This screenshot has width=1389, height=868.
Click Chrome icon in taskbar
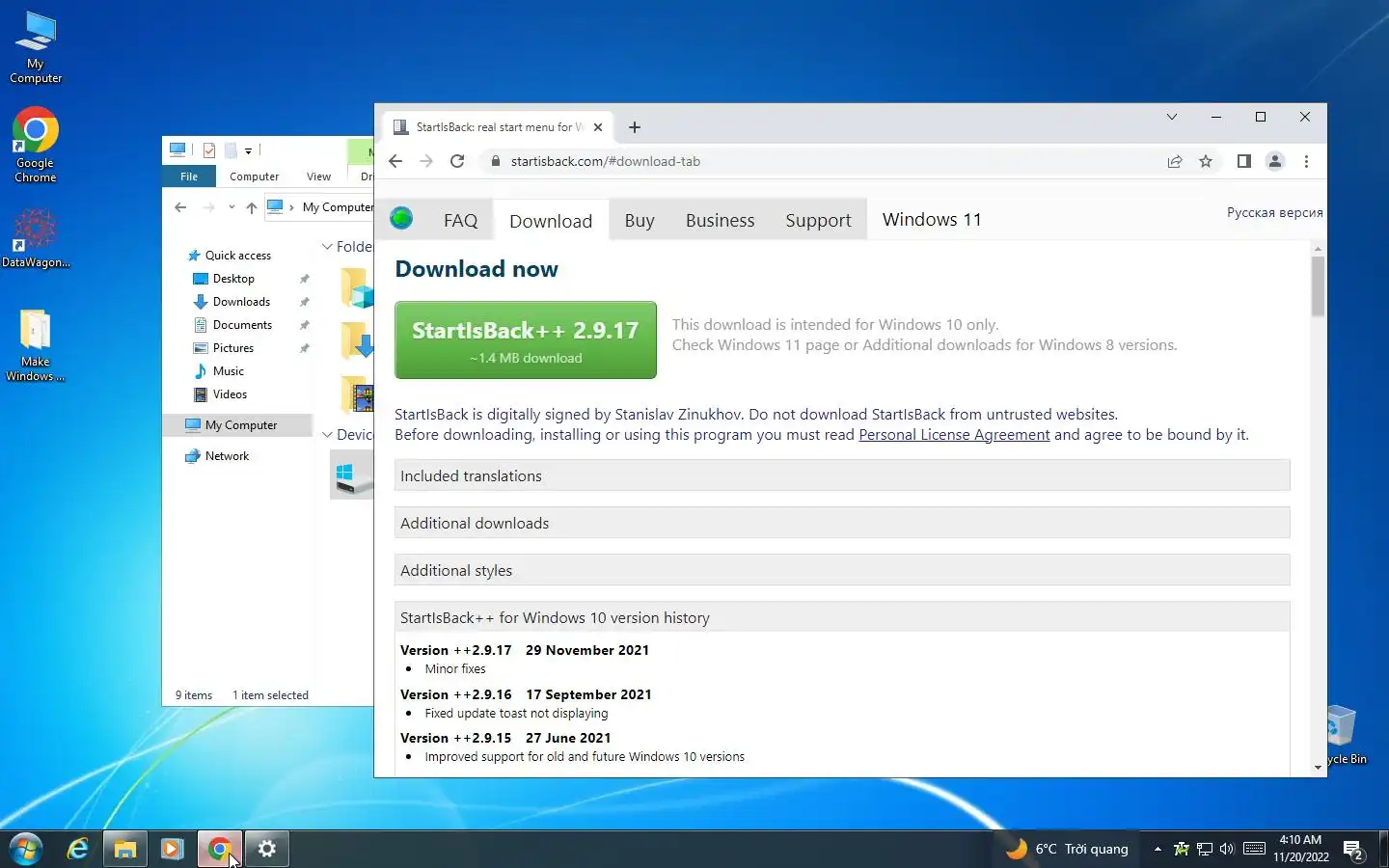click(x=219, y=849)
